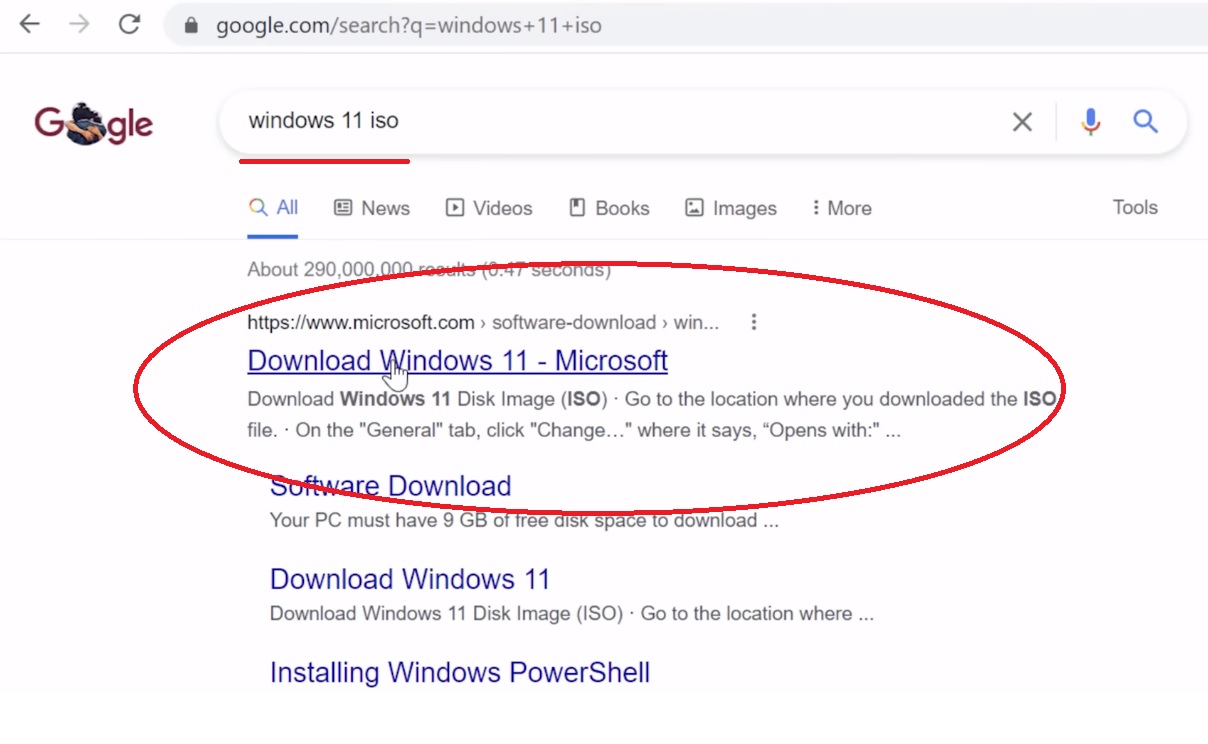Clear the search query with the X icon
Screen dimensions: 1208x744
[x=1022, y=121]
